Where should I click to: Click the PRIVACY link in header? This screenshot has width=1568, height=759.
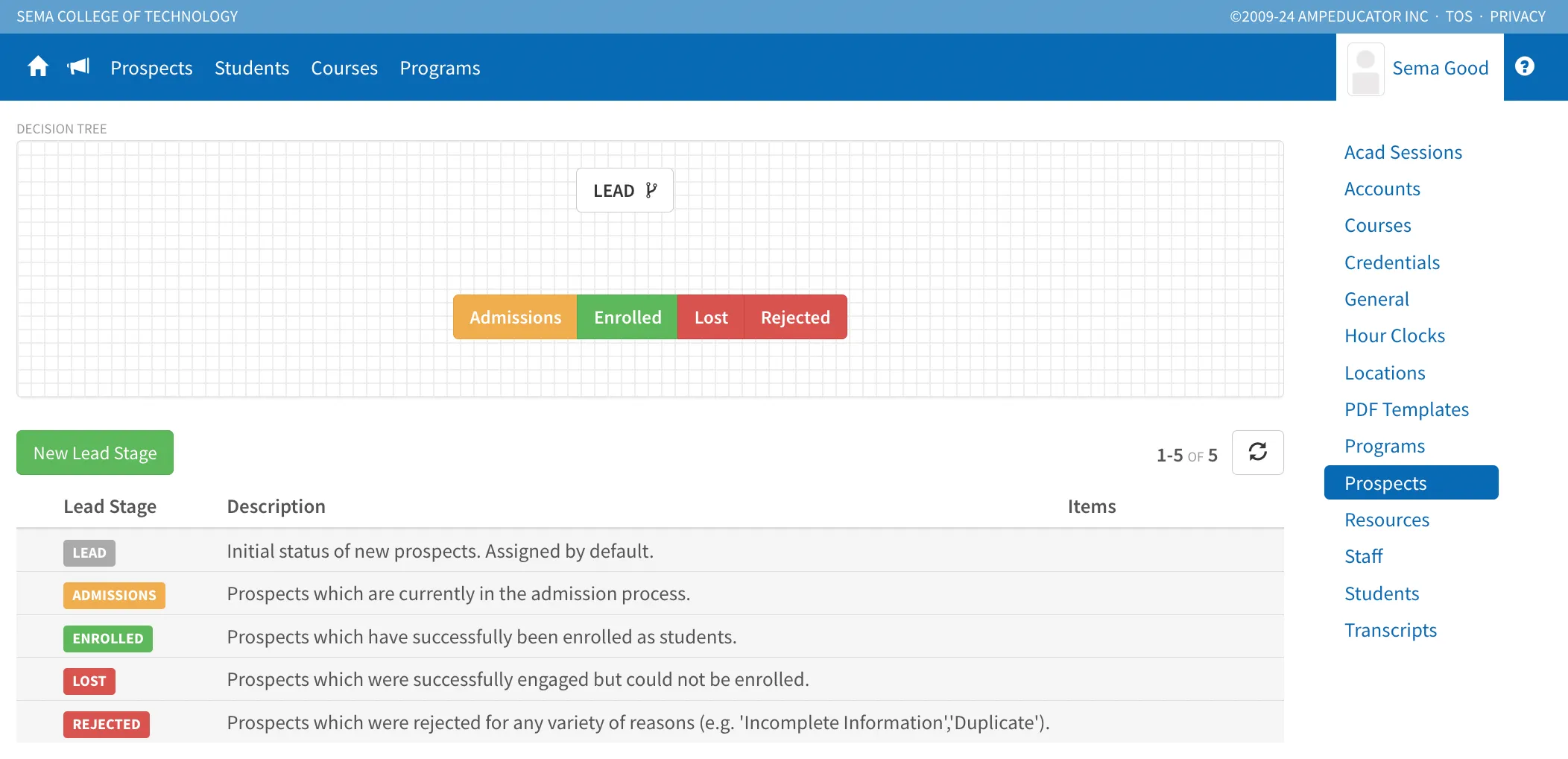click(1517, 16)
